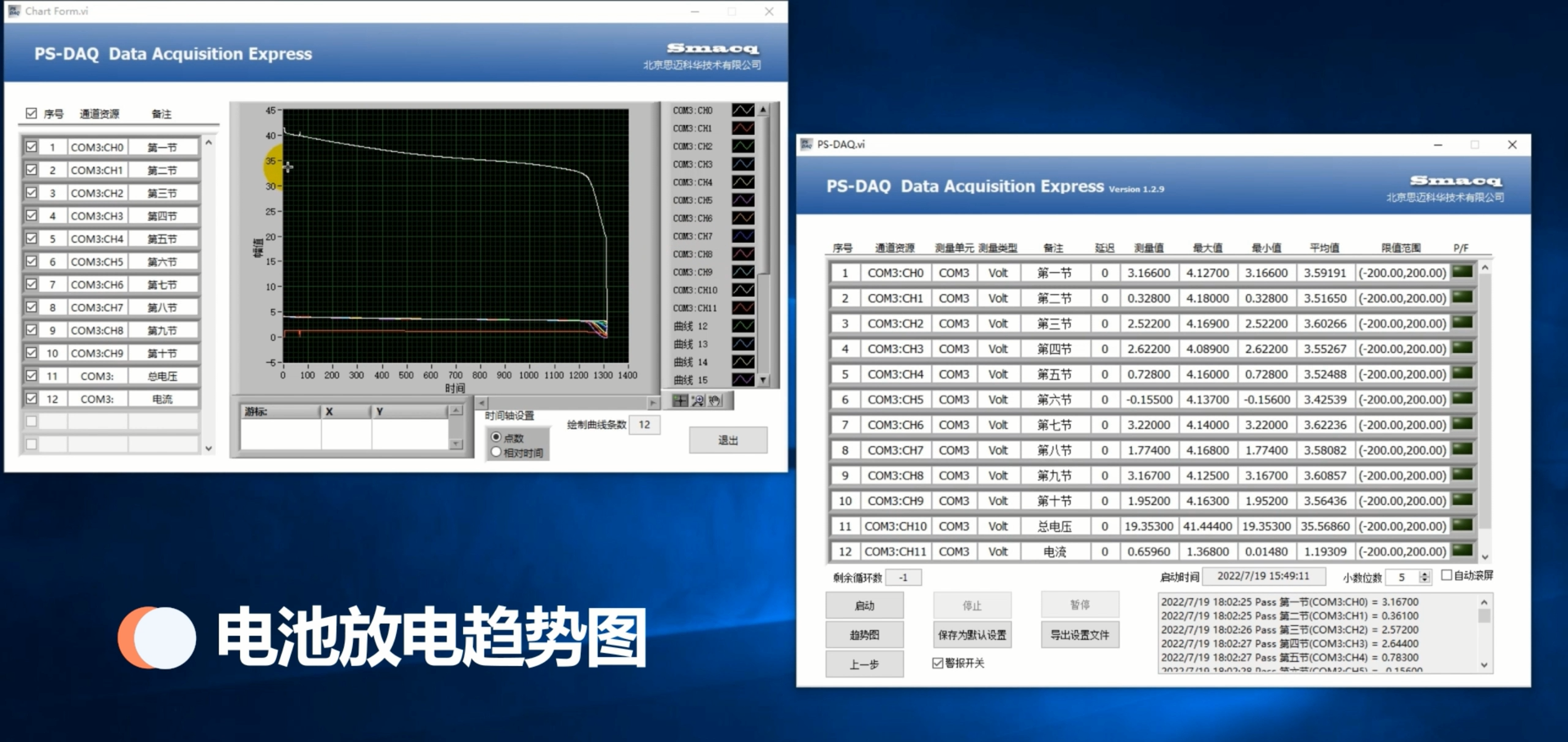The width and height of the screenshot is (1568, 742).
Task: Select the crosshair cursor tool under the legend
Action: click(680, 400)
